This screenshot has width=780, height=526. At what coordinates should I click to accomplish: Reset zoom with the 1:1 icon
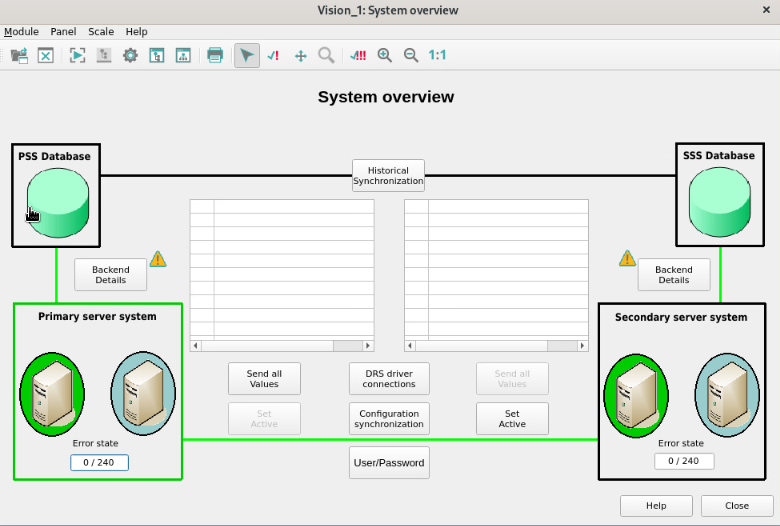[x=437, y=55]
